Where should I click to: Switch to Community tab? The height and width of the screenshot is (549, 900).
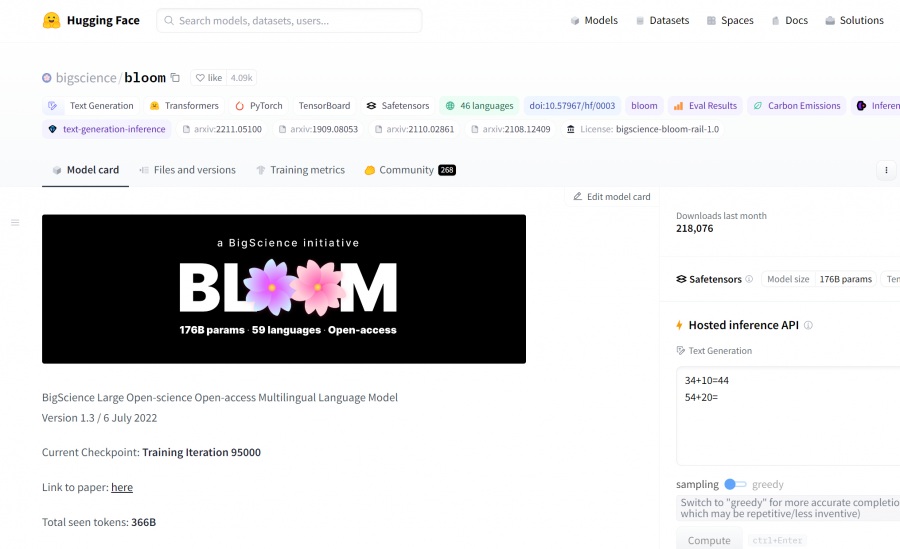[410, 170]
